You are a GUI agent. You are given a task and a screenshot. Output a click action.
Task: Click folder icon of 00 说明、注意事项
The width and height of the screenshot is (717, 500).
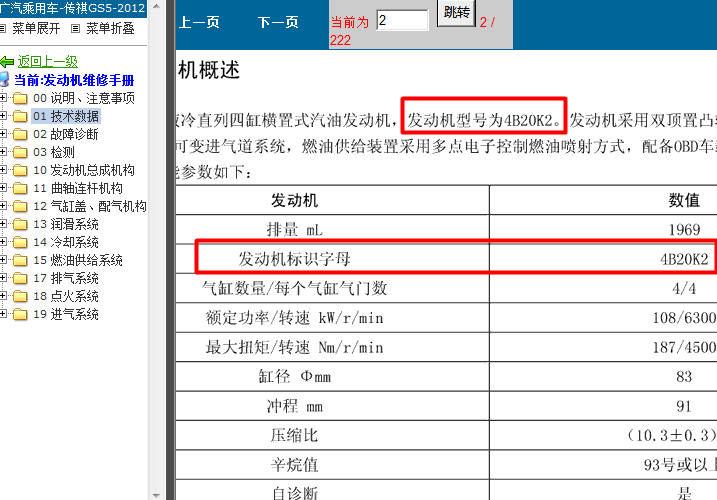point(20,98)
